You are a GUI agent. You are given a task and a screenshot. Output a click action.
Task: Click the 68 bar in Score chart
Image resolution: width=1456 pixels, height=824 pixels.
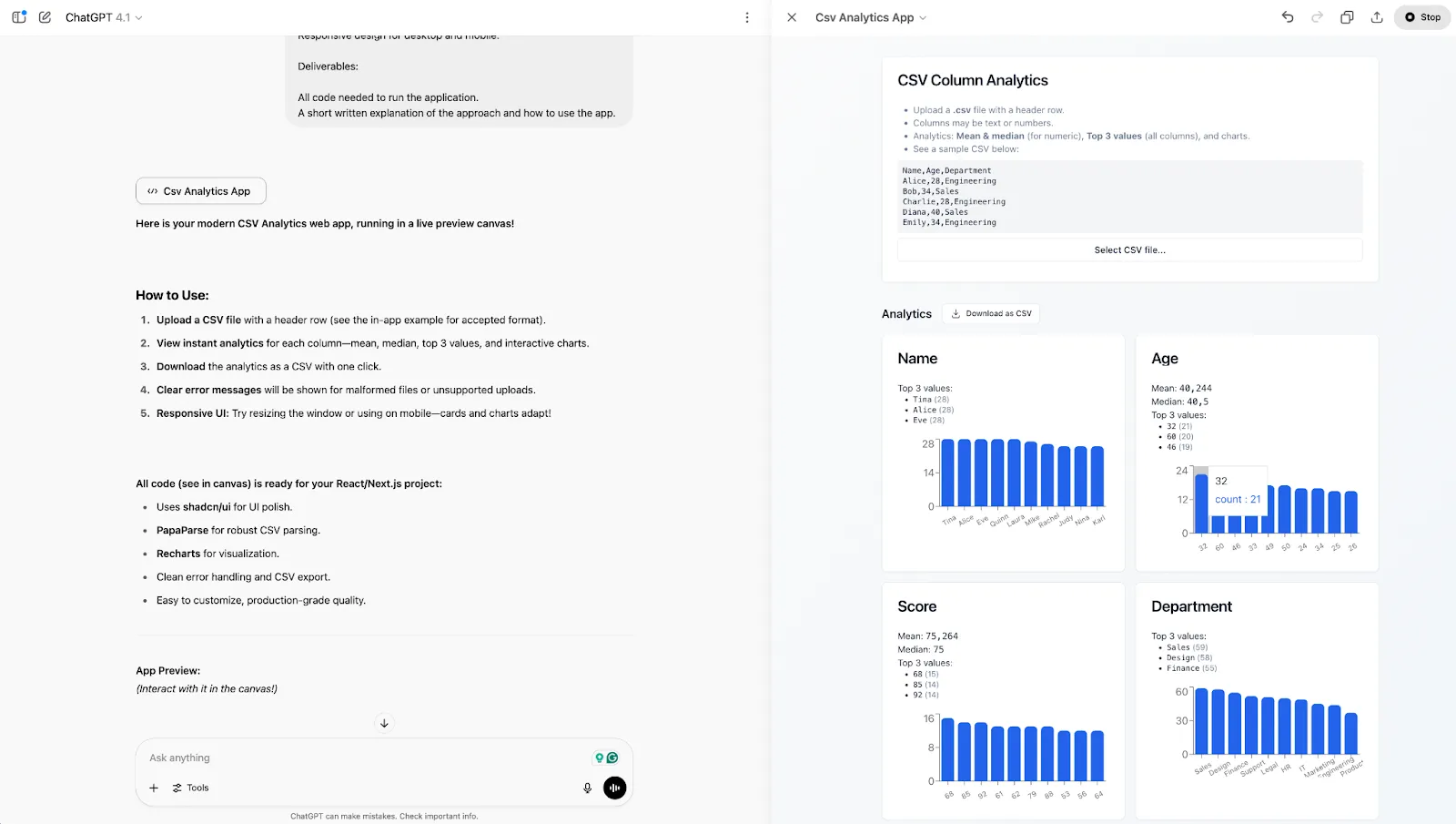[947, 749]
